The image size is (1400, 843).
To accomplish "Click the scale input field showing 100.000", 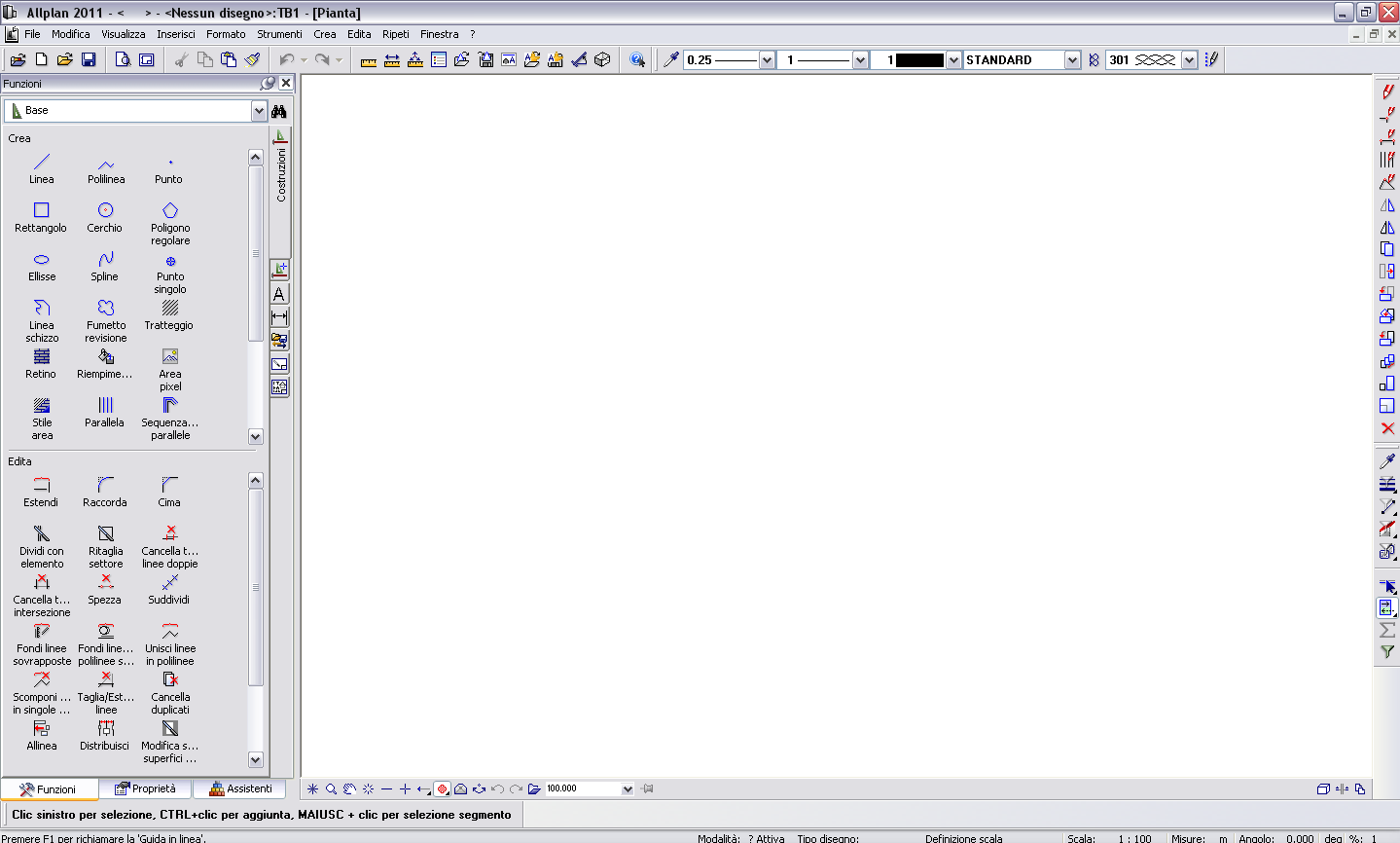I will 582,789.
